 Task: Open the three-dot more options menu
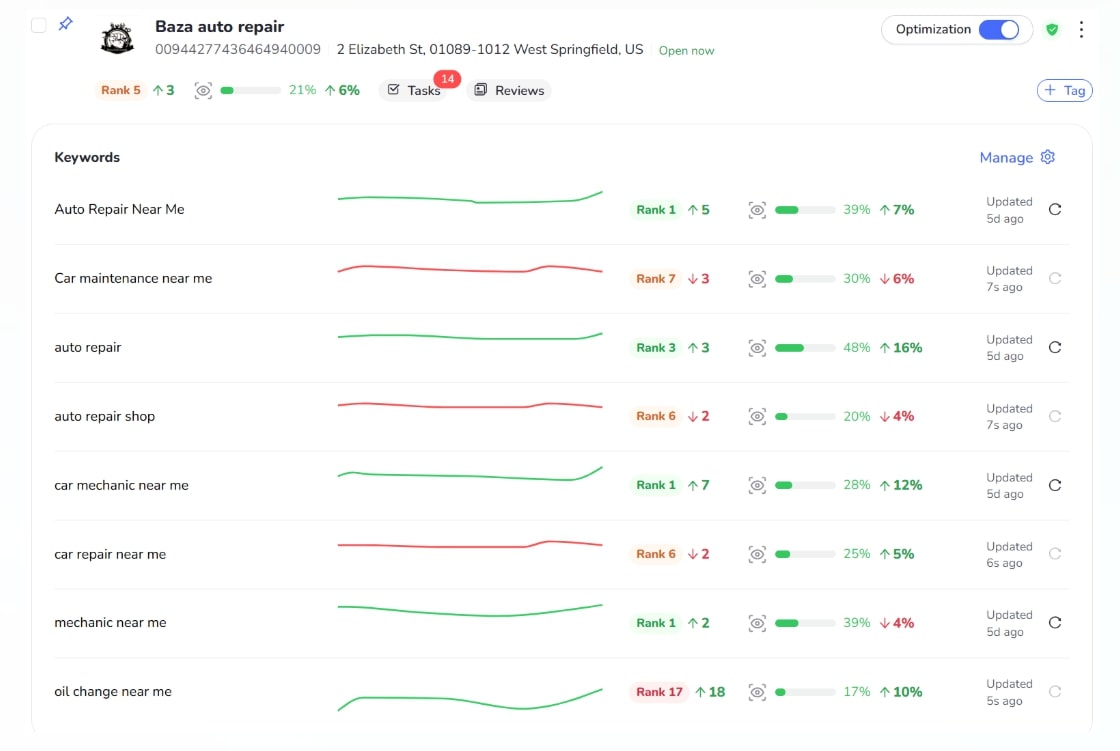point(1081,30)
